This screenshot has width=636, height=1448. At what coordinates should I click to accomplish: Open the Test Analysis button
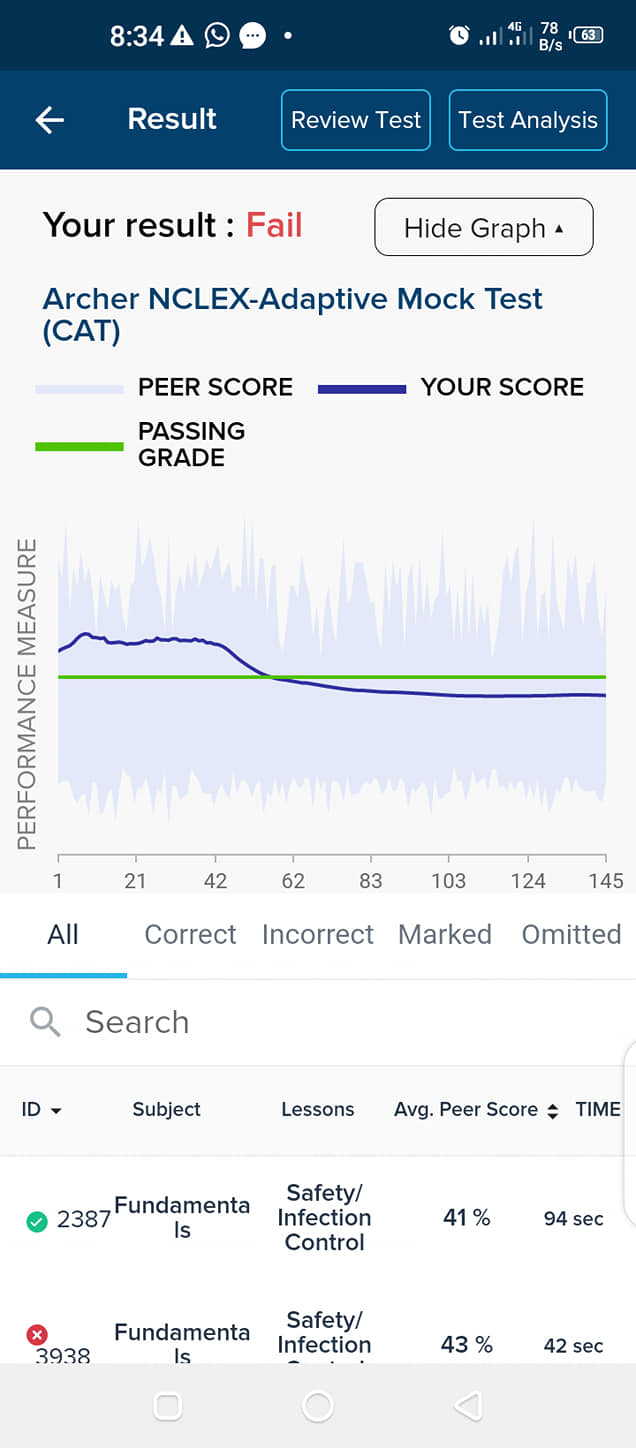(x=528, y=120)
